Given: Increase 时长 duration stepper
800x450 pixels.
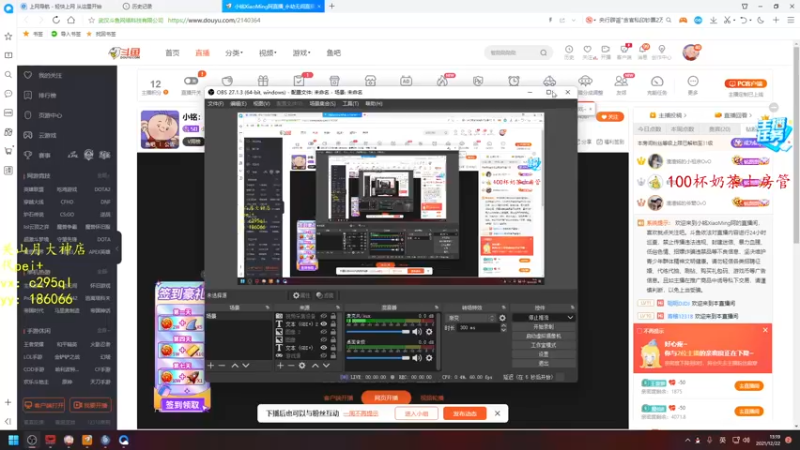Looking at the screenshot, I should coord(504,326).
